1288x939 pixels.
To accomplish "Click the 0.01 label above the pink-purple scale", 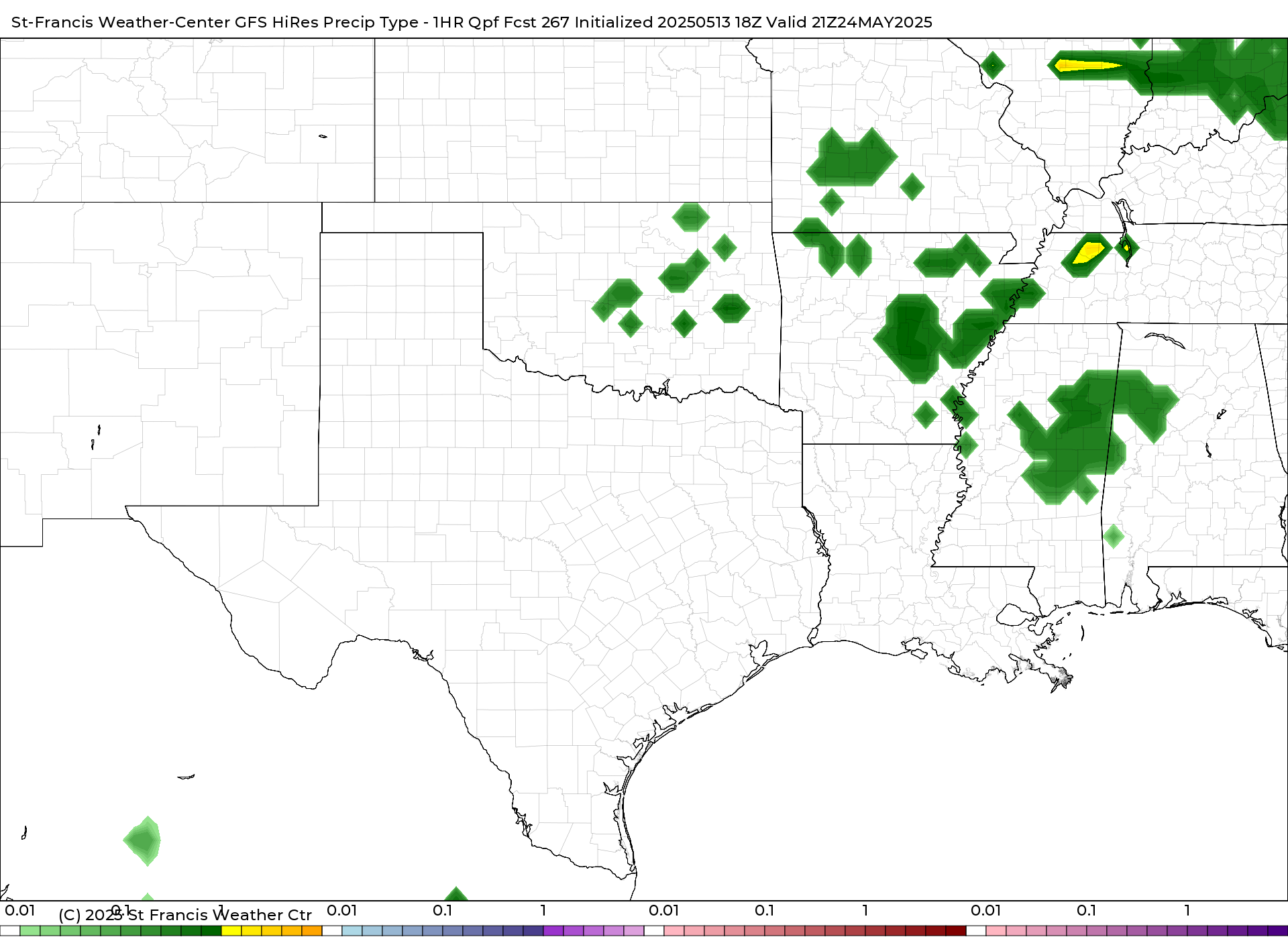I will click(x=986, y=910).
